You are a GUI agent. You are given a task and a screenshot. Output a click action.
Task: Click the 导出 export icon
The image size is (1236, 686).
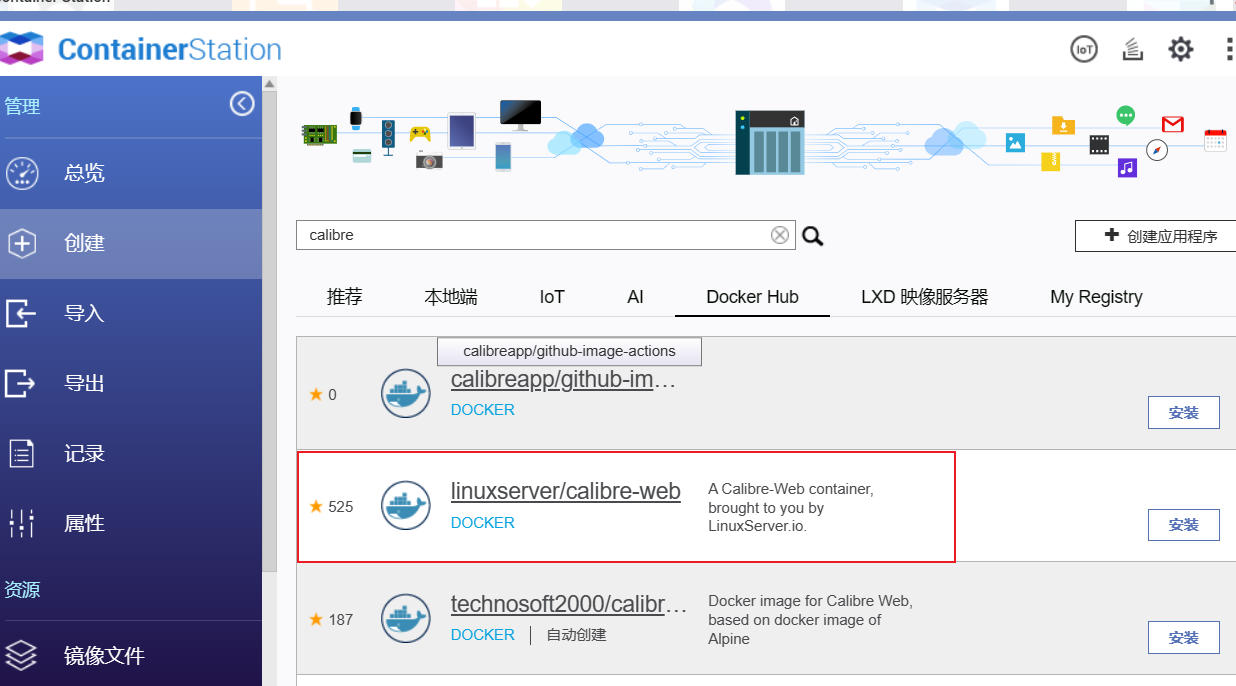tap(21, 383)
